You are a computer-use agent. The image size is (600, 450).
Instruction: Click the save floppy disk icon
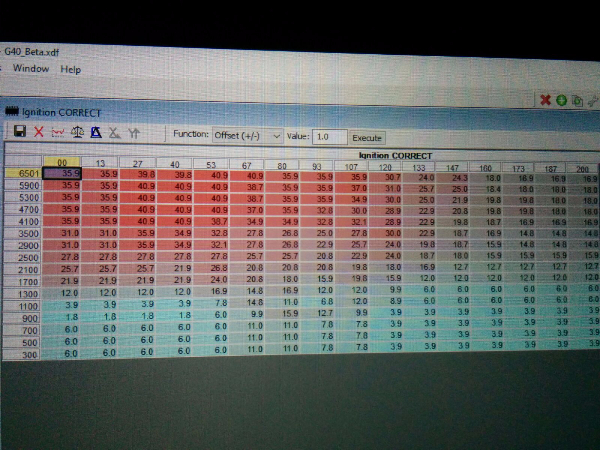point(20,132)
